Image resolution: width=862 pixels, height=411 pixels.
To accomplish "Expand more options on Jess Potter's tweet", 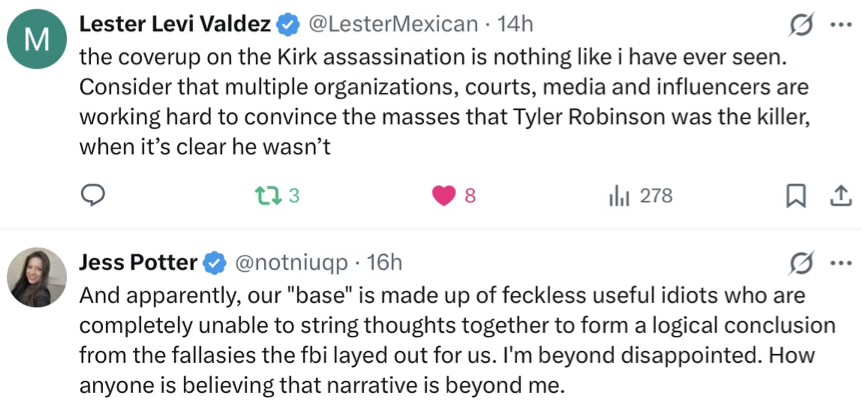I will pos(840,263).
